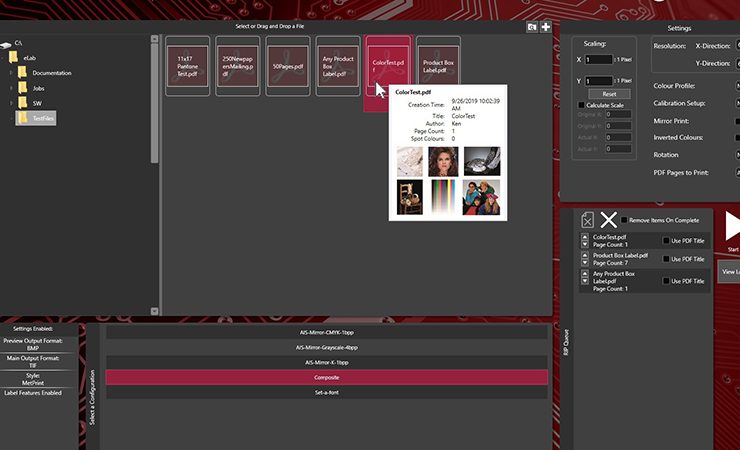Click the browse folder icon above file list
740x450 pixels.
coord(532,26)
